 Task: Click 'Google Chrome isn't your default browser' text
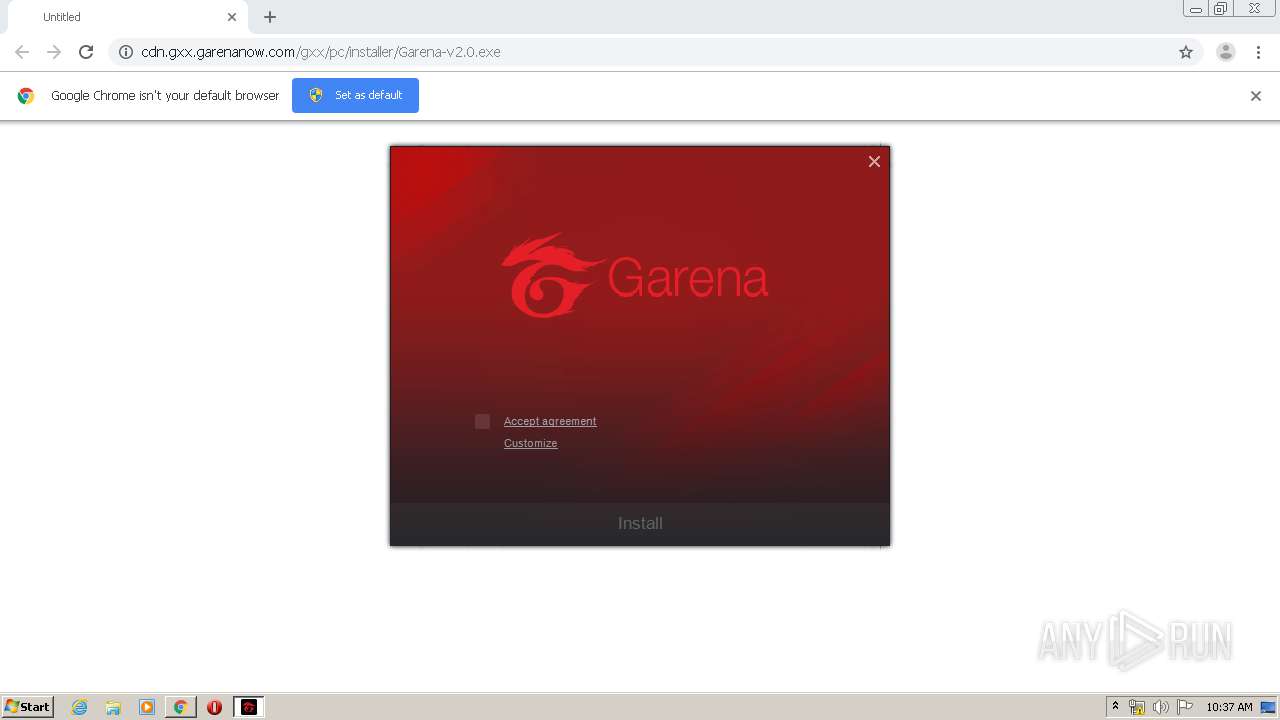[165, 96]
